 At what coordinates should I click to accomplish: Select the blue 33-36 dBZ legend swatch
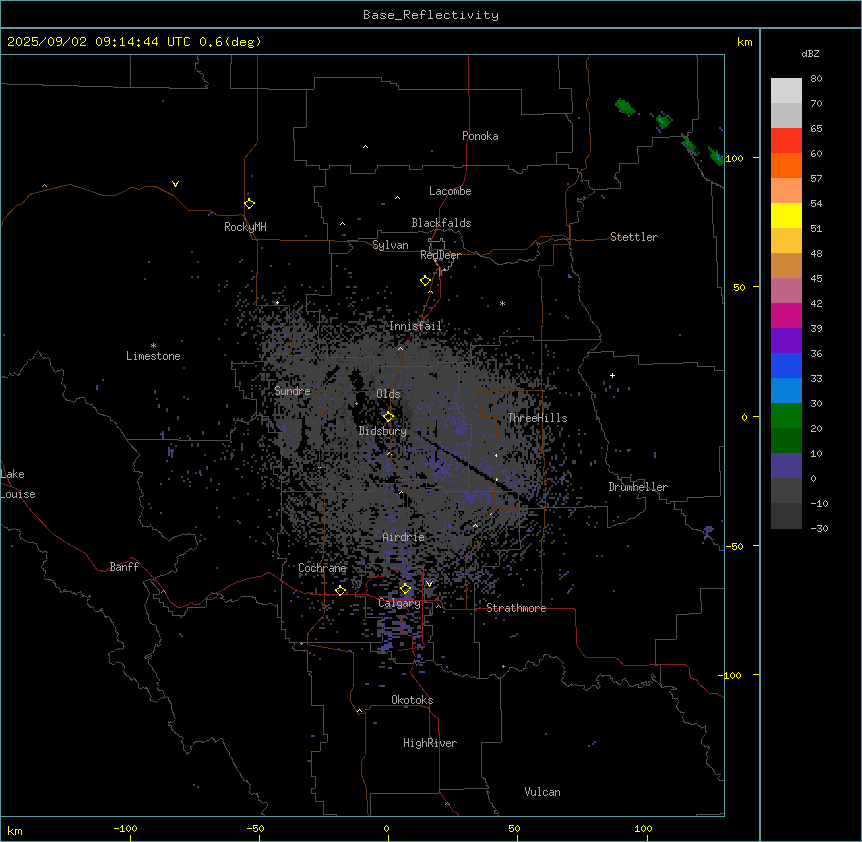[786, 365]
